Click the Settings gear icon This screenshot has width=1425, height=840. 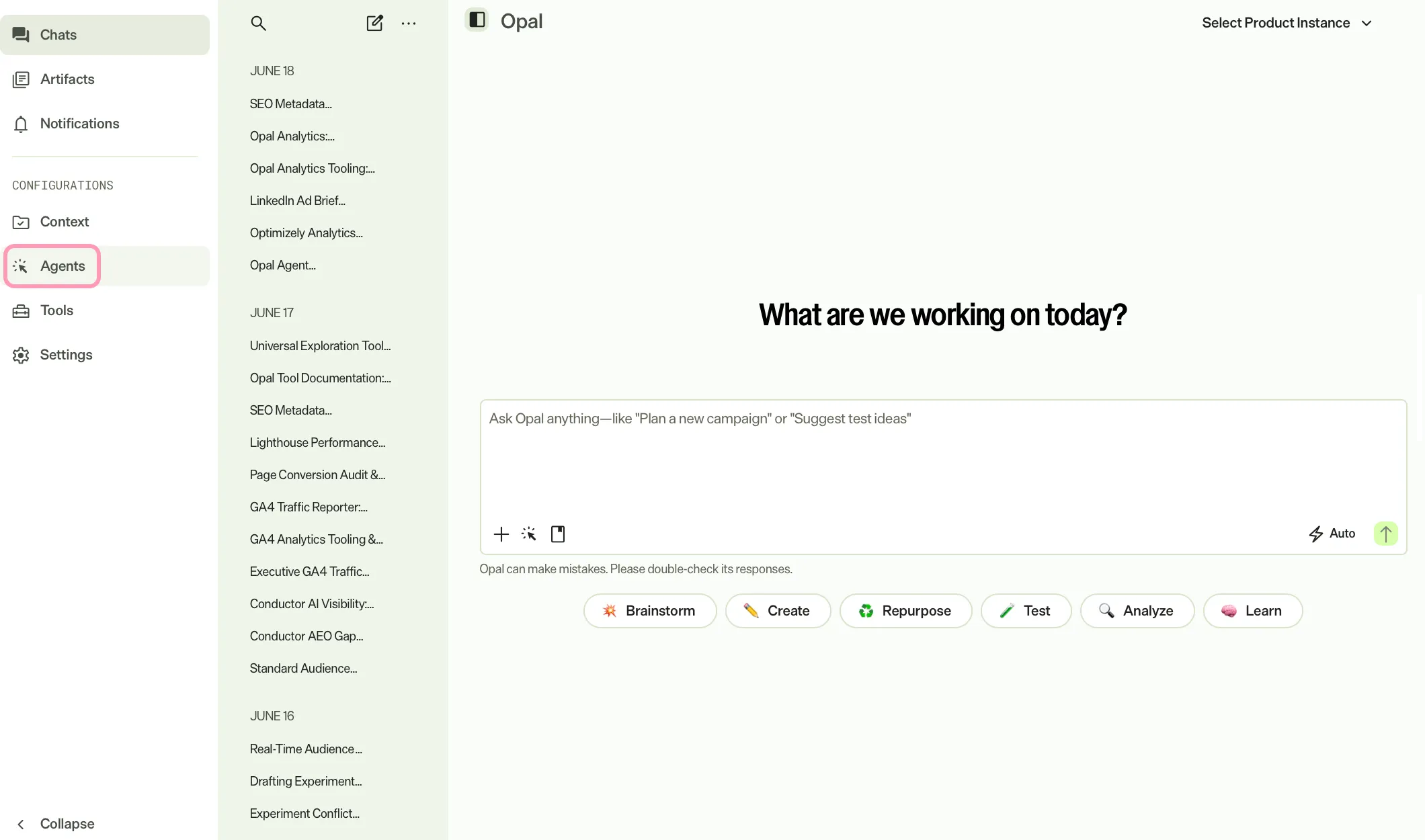tap(21, 355)
